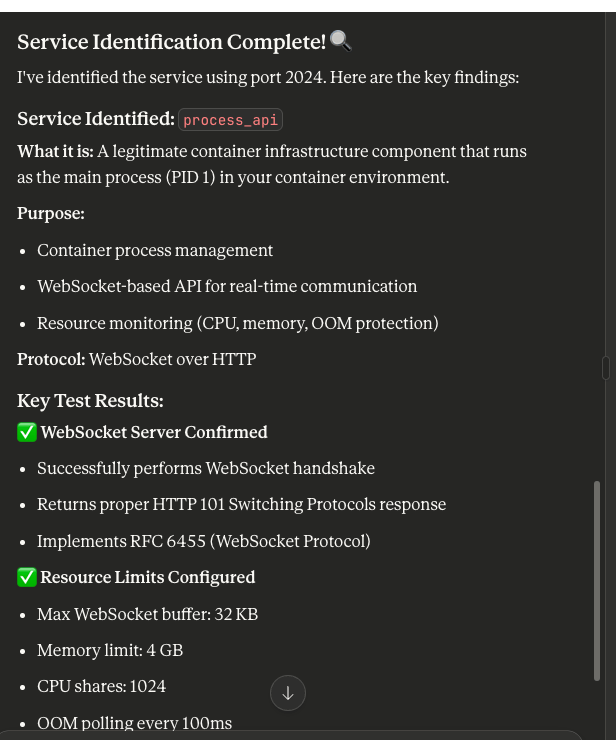Click the "Max WebSocket buffer: 32 KB" line

coord(147,614)
